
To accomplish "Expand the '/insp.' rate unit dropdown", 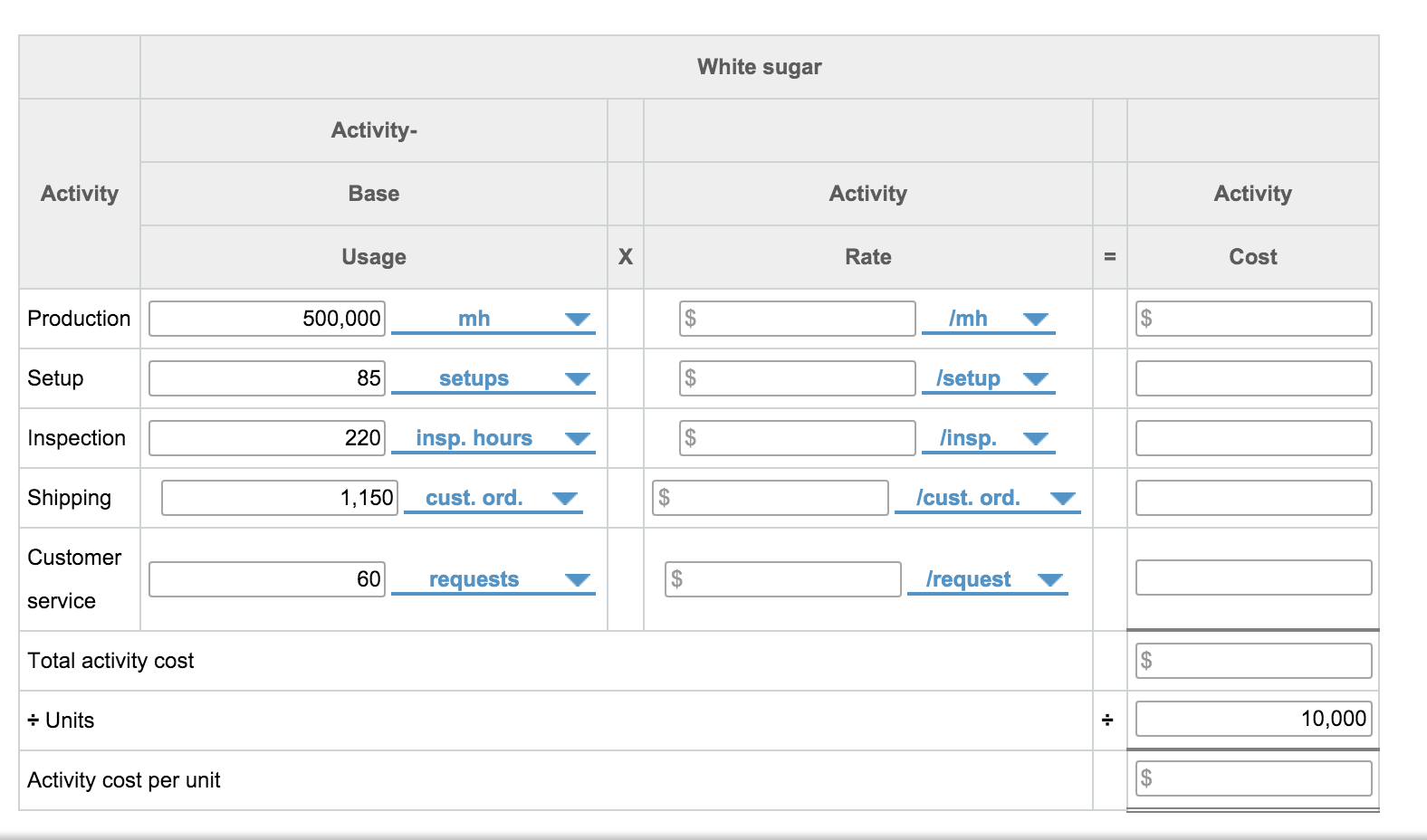I will pos(988,438).
